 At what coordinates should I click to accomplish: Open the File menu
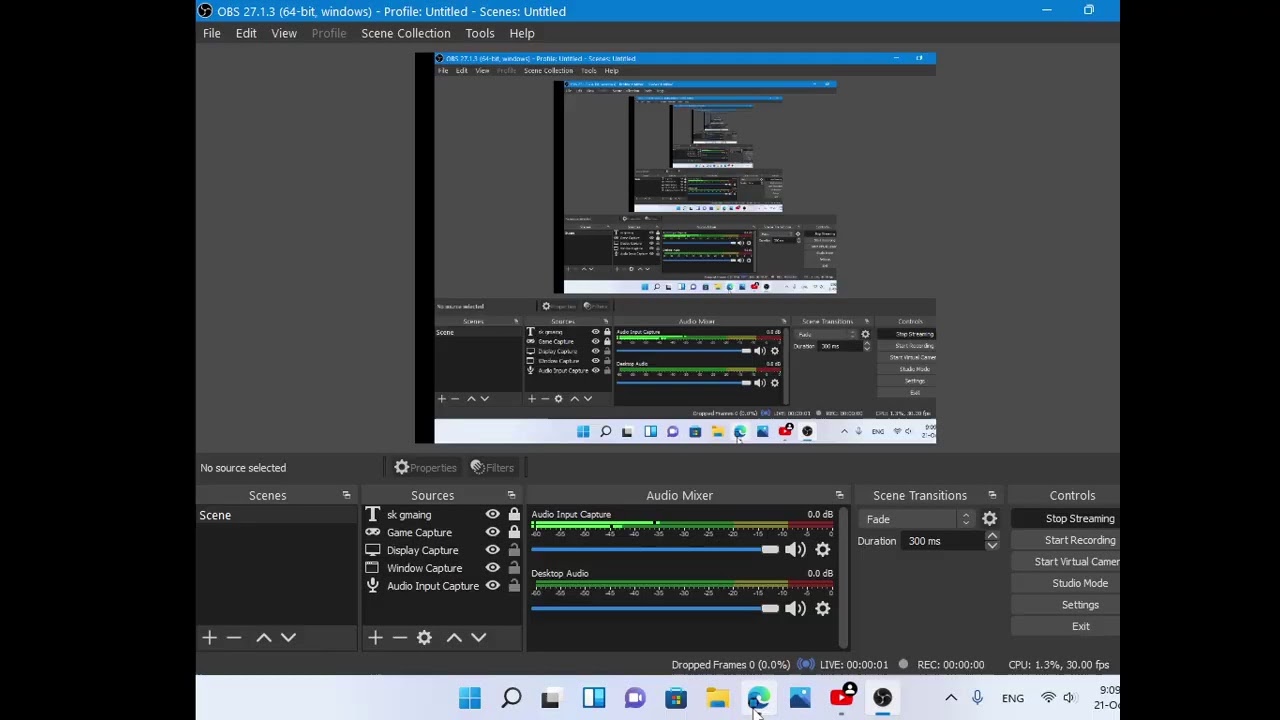point(212,33)
